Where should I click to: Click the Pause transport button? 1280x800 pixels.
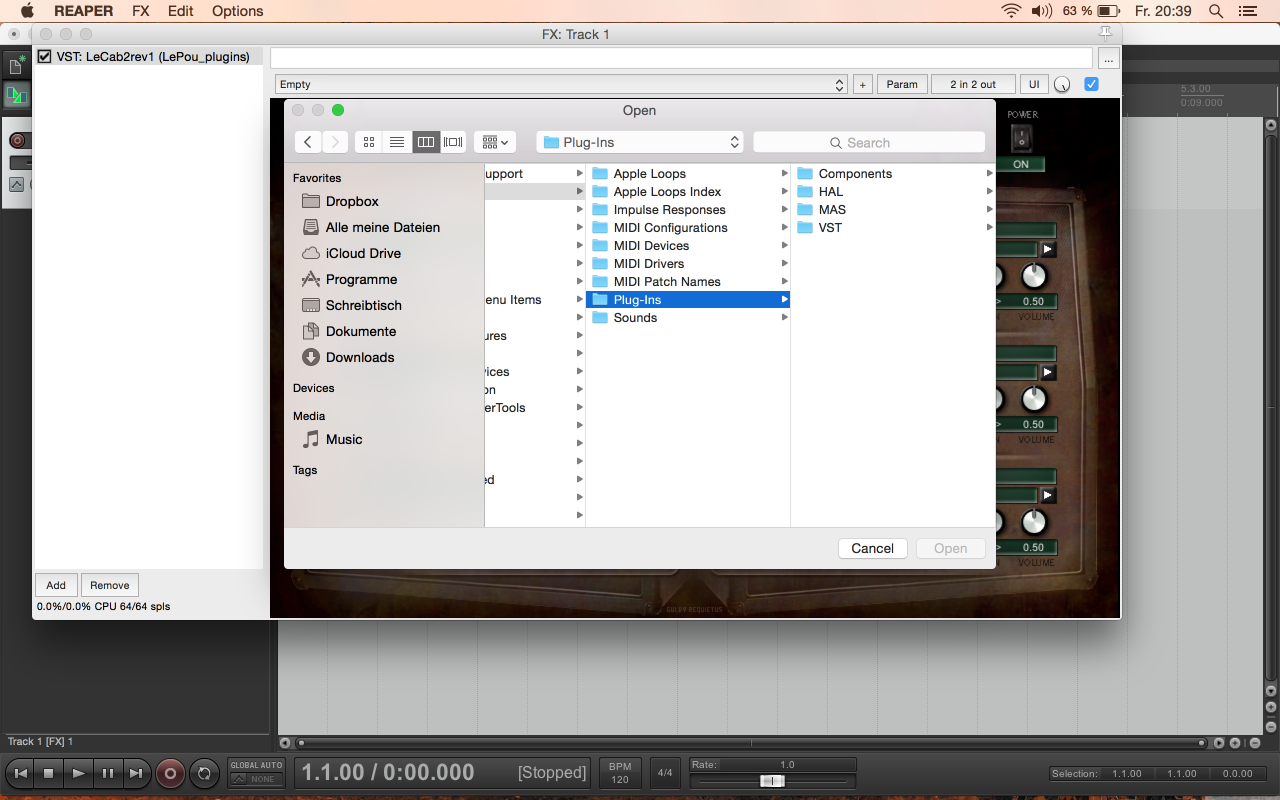click(107, 773)
